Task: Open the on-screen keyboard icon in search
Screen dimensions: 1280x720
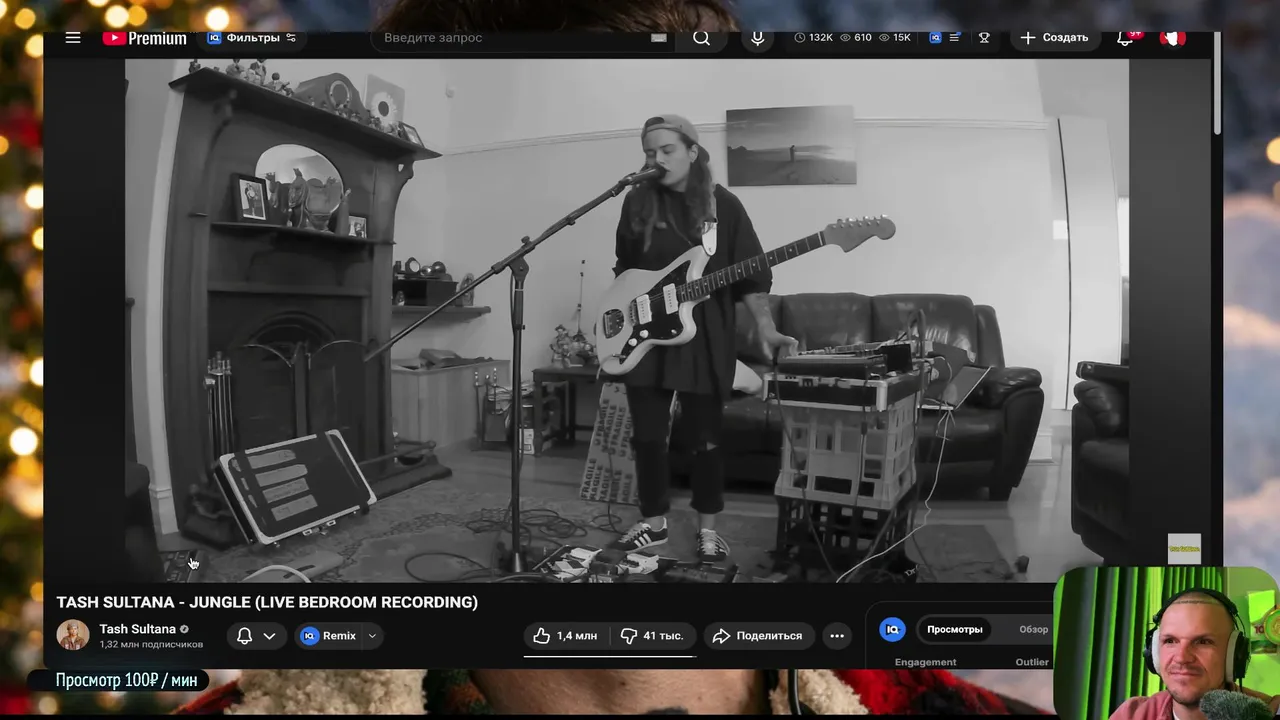Action: pyautogui.click(x=658, y=38)
